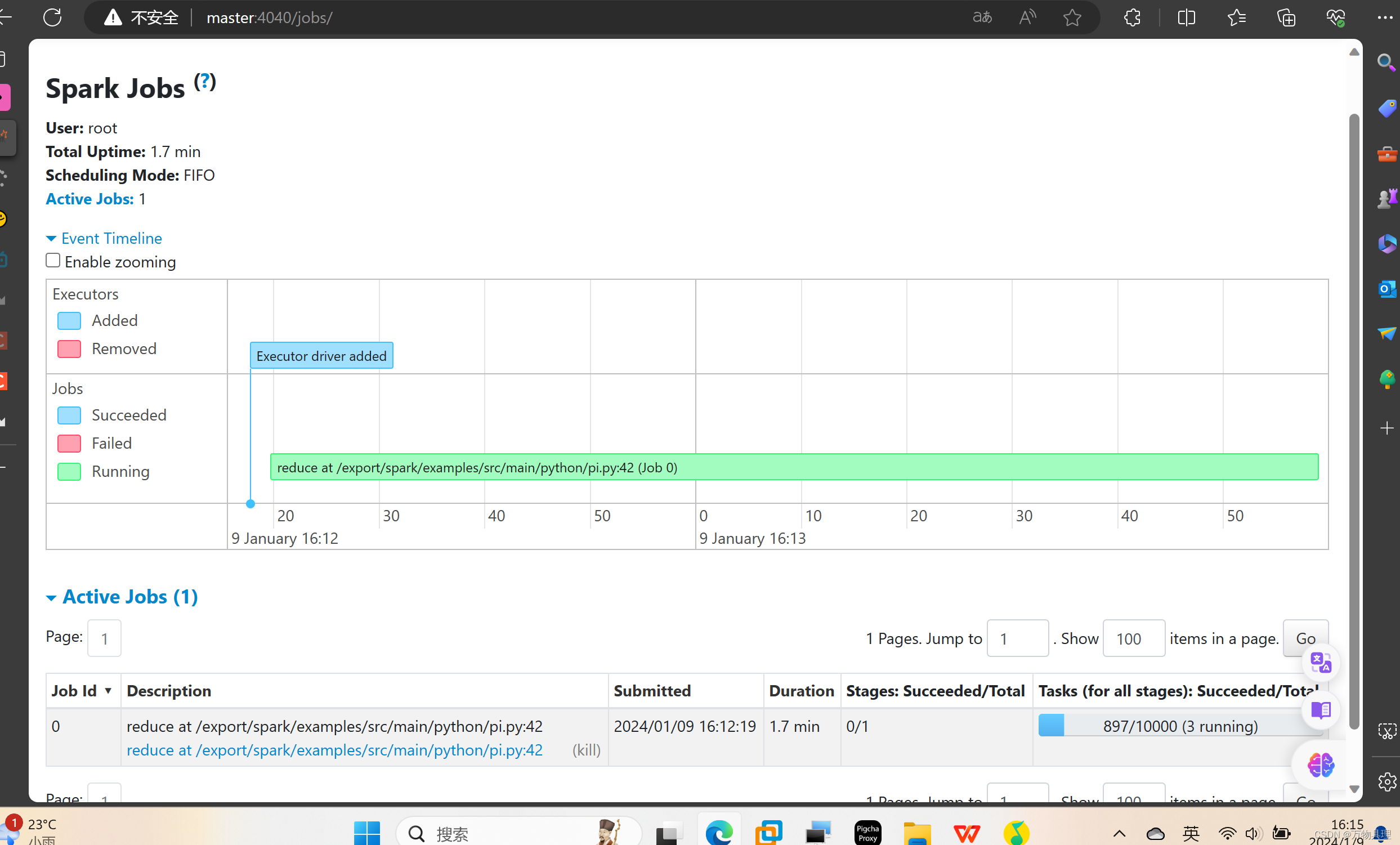Click the taskbar search box
The width and height of the screenshot is (1400, 845).
(518, 833)
